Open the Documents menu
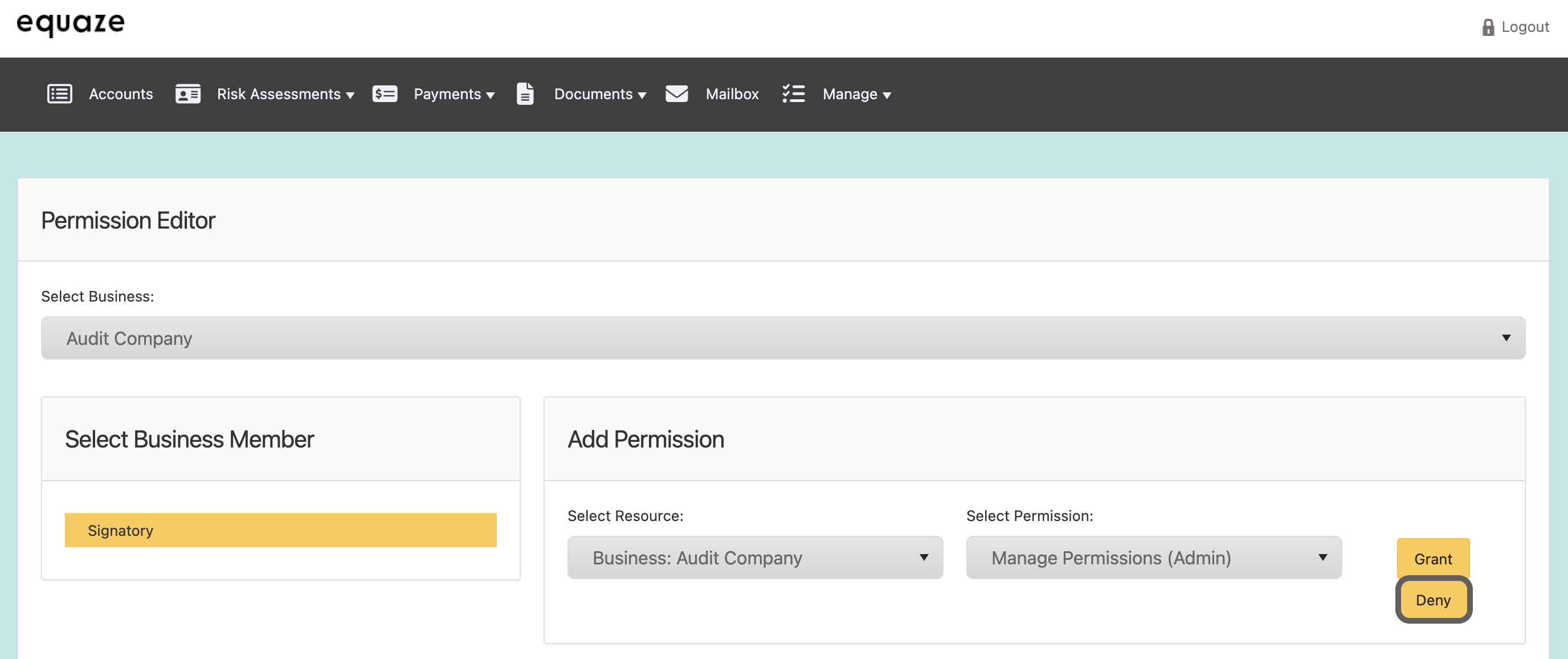 (599, 95)
